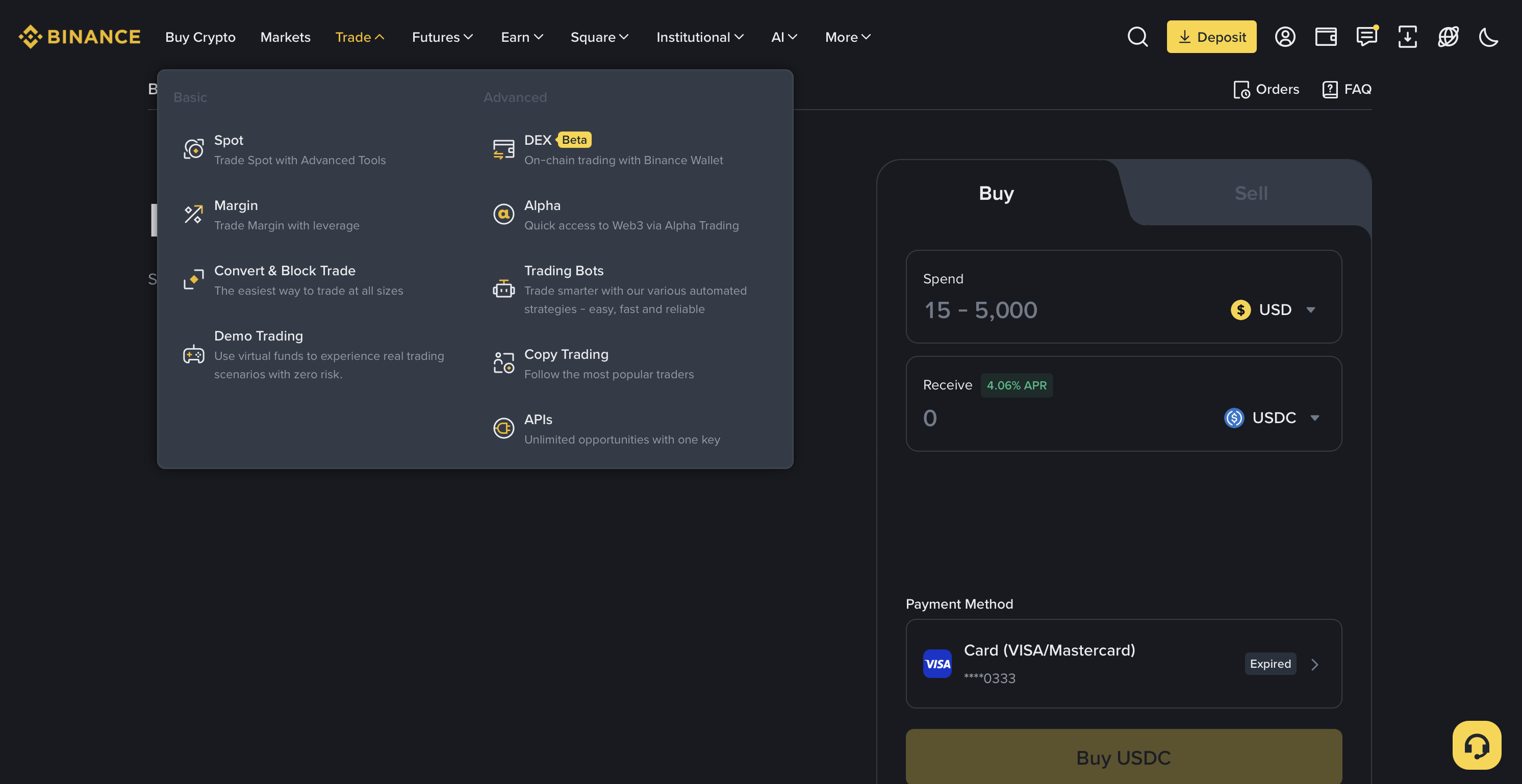The height and width of the screenshot is (784, 1522).
Task: Click the APIs plug icon
Action: pyautogui.click(x=504, y=429)
